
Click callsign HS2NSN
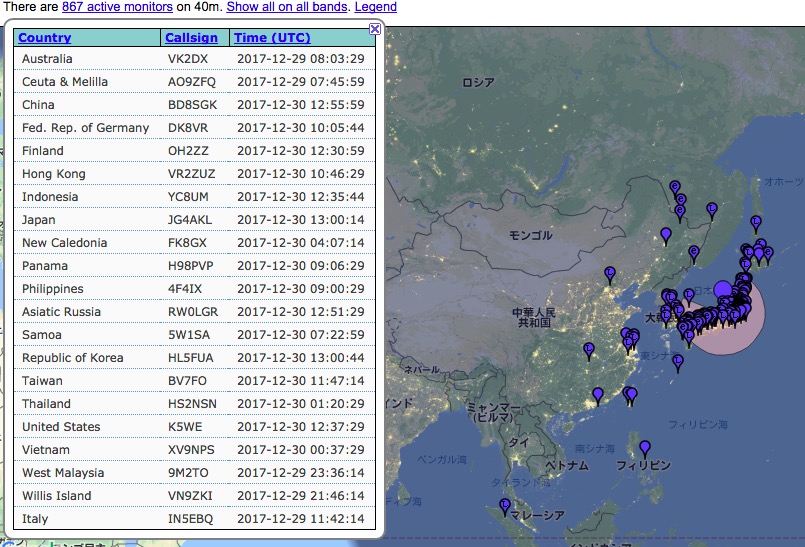193,404
